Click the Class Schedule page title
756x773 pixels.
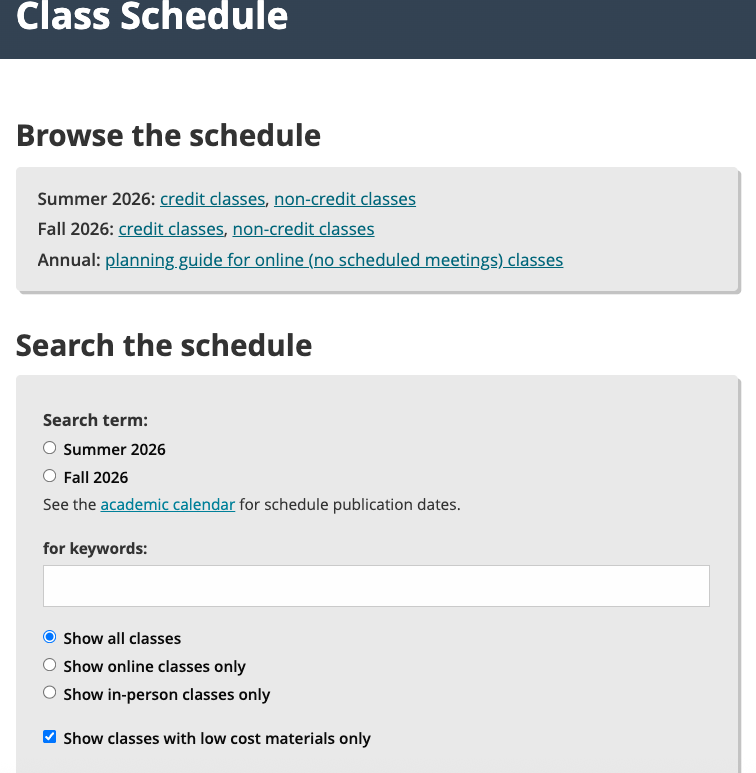(x=152, y=16)
